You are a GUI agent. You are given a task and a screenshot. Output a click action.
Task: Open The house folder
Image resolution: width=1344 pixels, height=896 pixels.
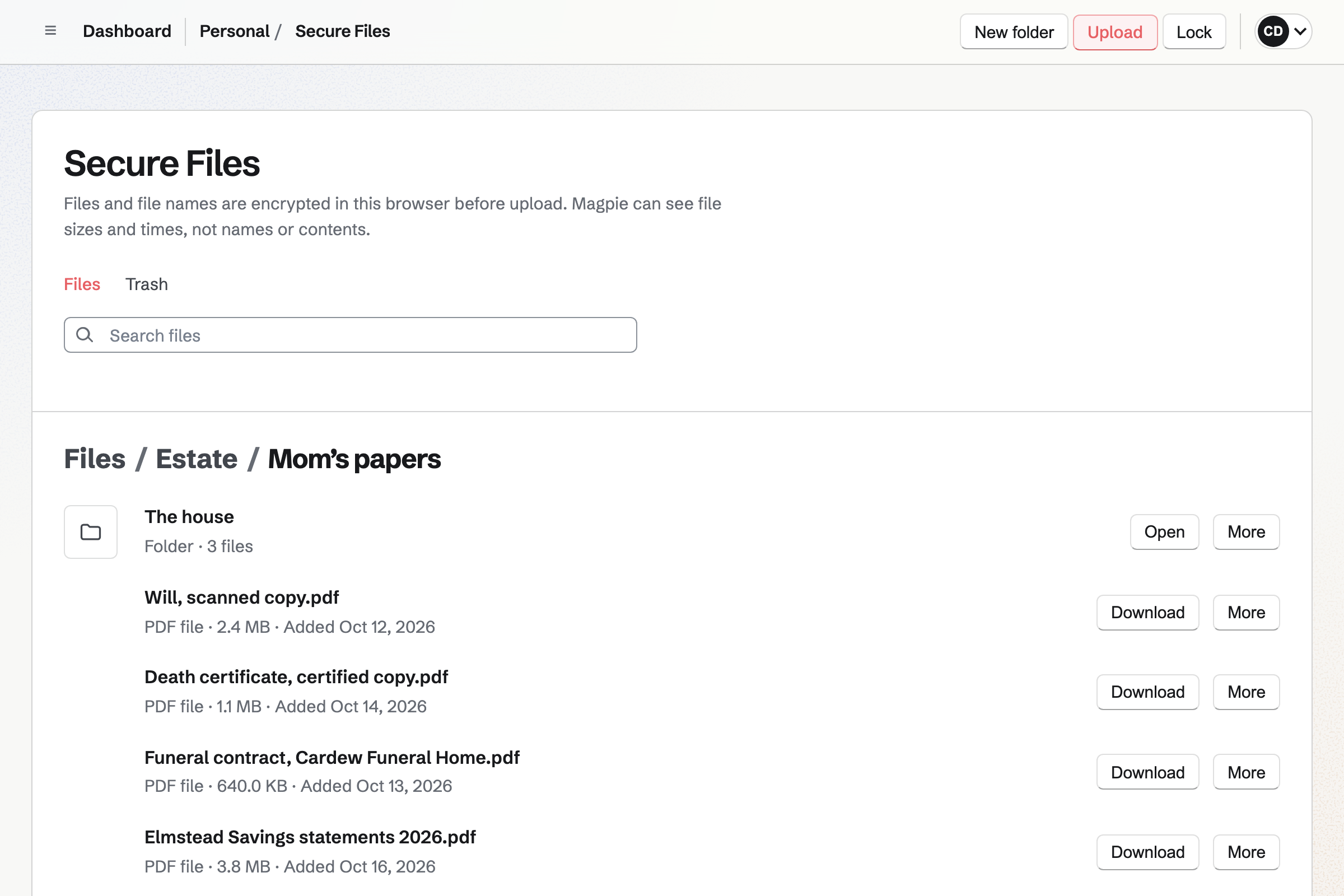coord(1164,531)
